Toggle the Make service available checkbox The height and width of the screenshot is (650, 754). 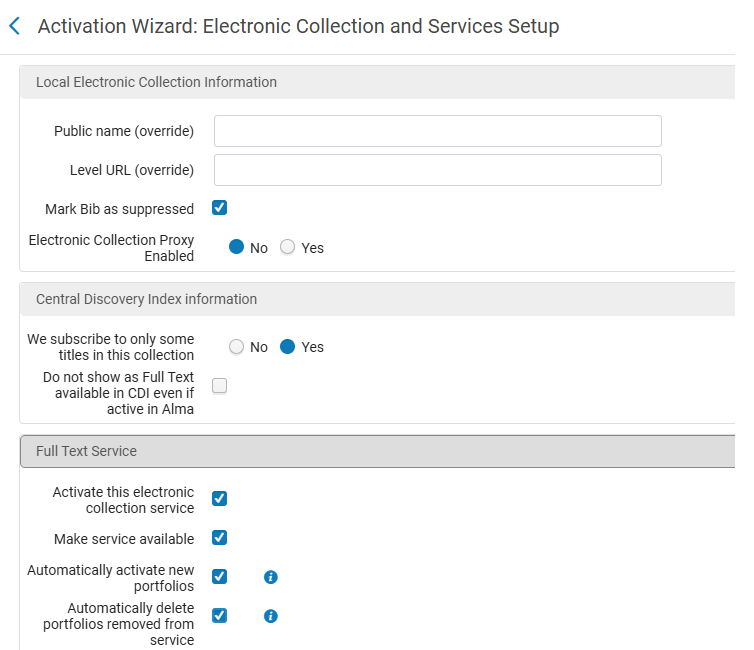(220, 538)
